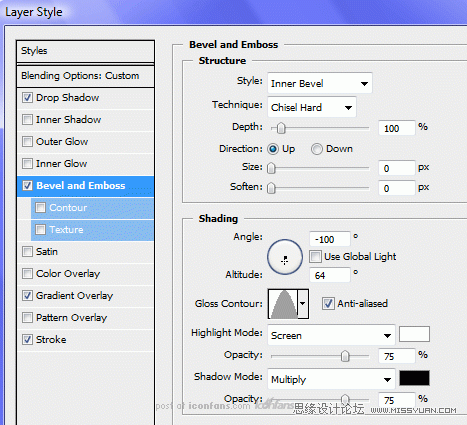Image resolution: width=467 pixels, height=425 pixels.
Task: Click the Depth value input field
Action: tap(397, 128)
